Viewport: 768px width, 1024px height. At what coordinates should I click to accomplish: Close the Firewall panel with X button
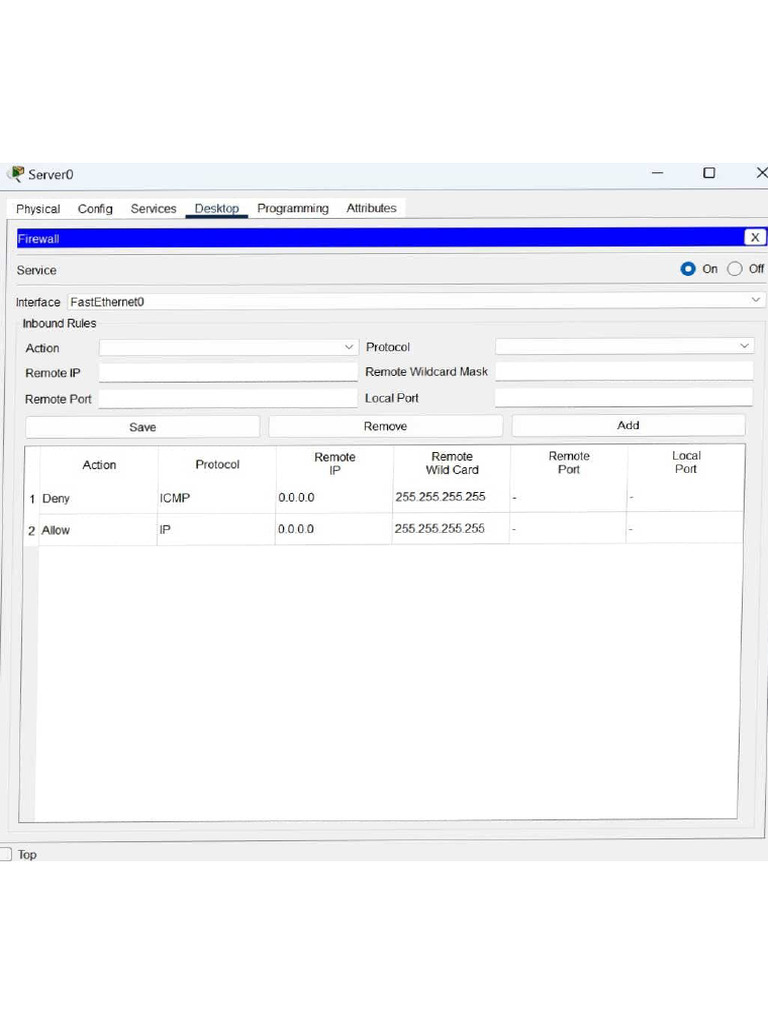click(755, 237)
